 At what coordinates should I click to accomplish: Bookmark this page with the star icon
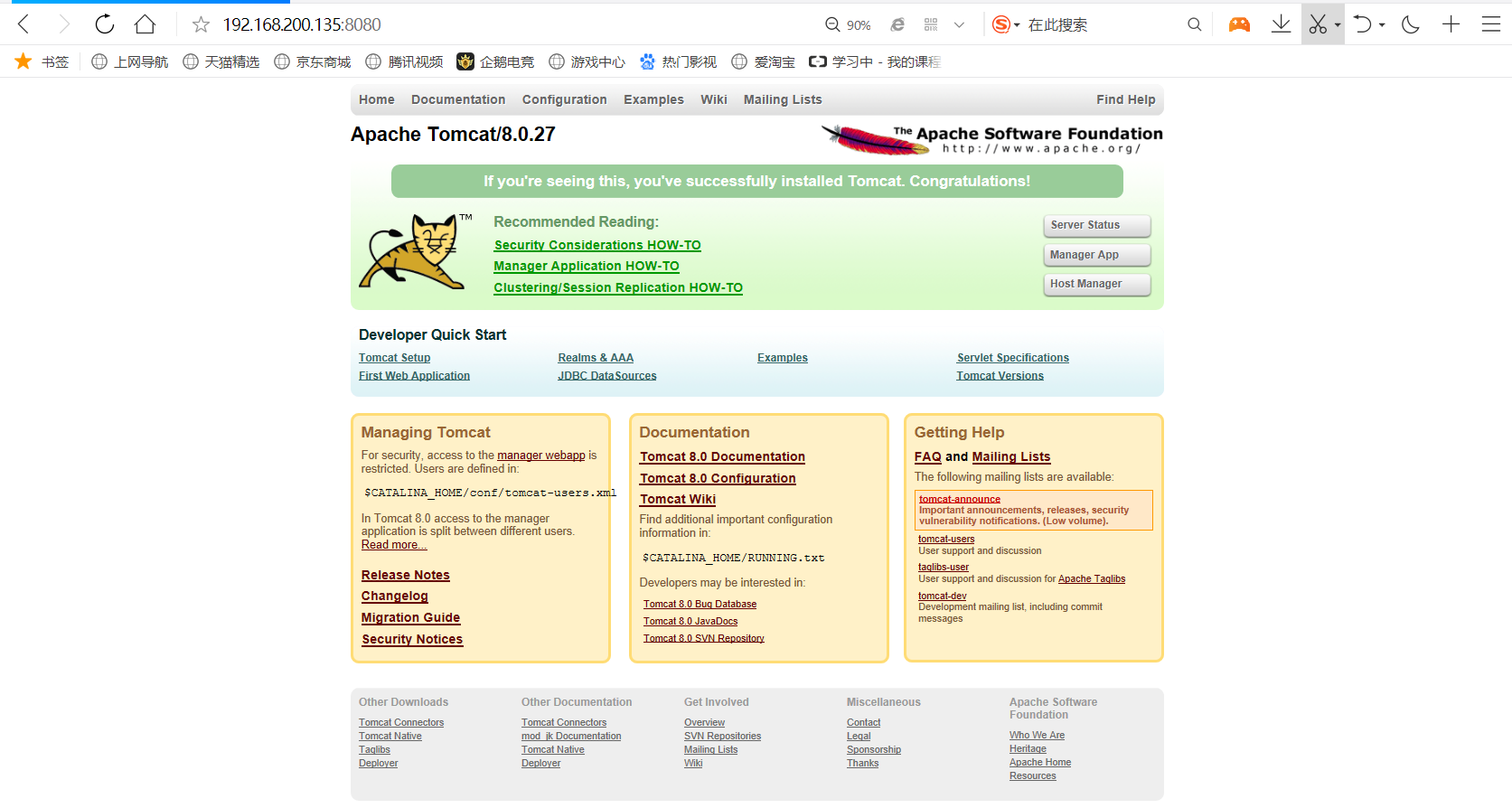click(201, 24)
